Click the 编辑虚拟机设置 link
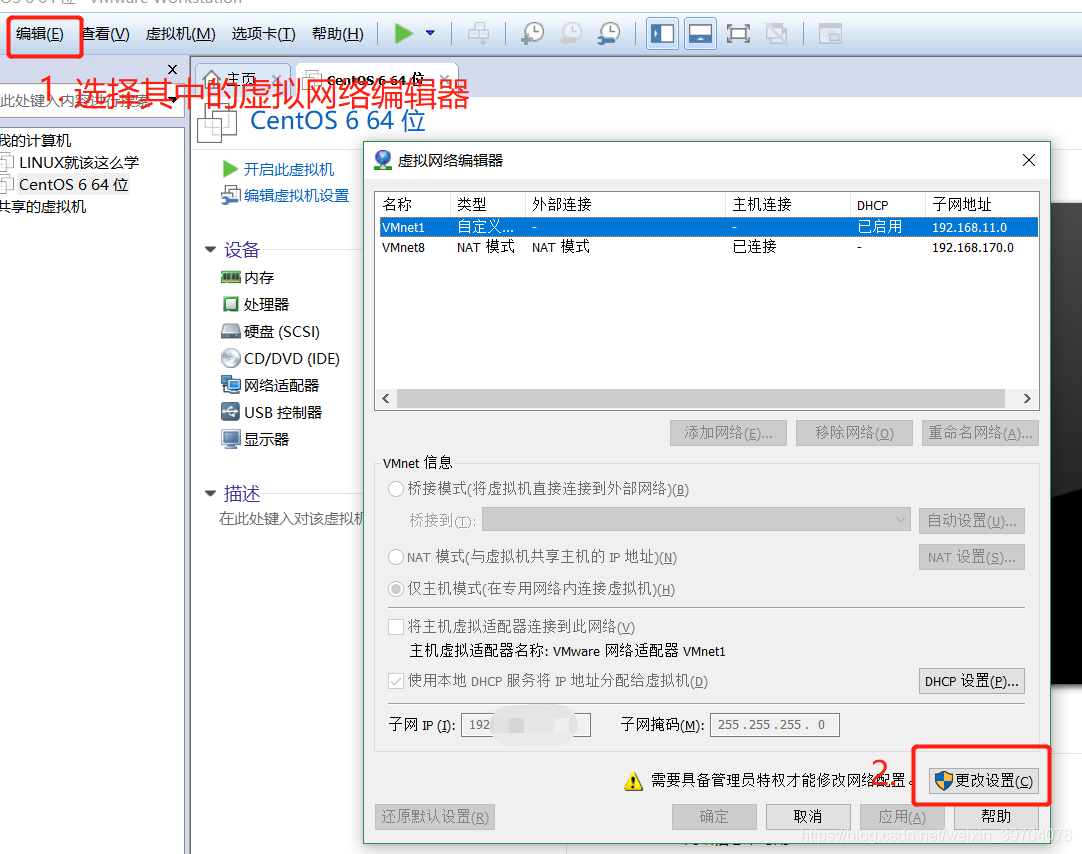1082x854 pixels. [x=296, y=196]
